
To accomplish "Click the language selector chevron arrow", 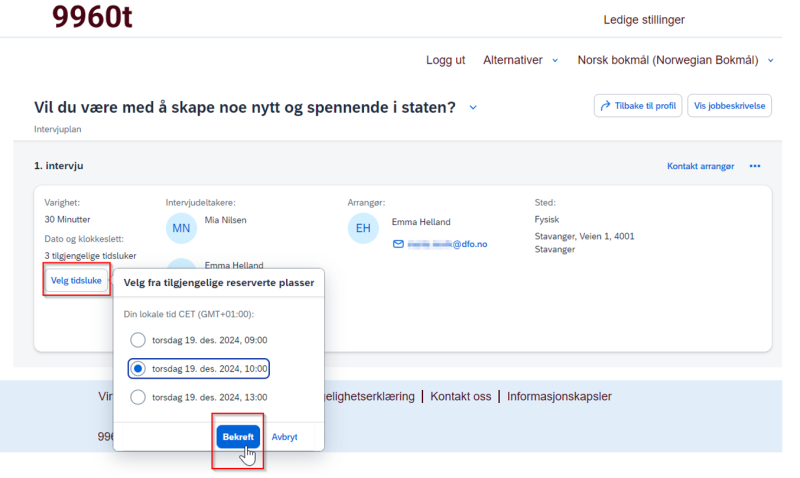I will [770, 61].
